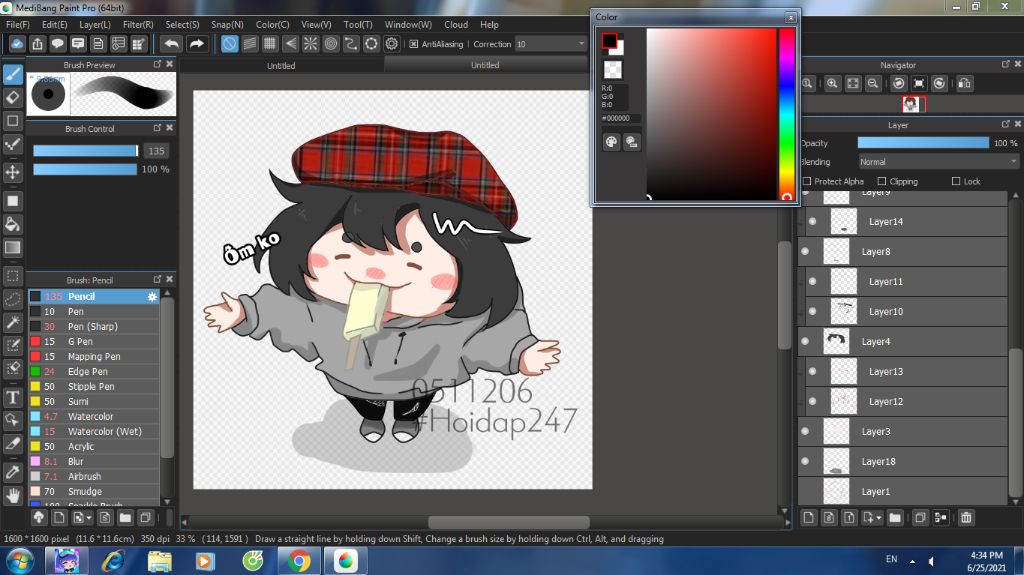Click the Undo arrow in toolbar
This screenshot has height=575, width=1024.
pos(171,44)
